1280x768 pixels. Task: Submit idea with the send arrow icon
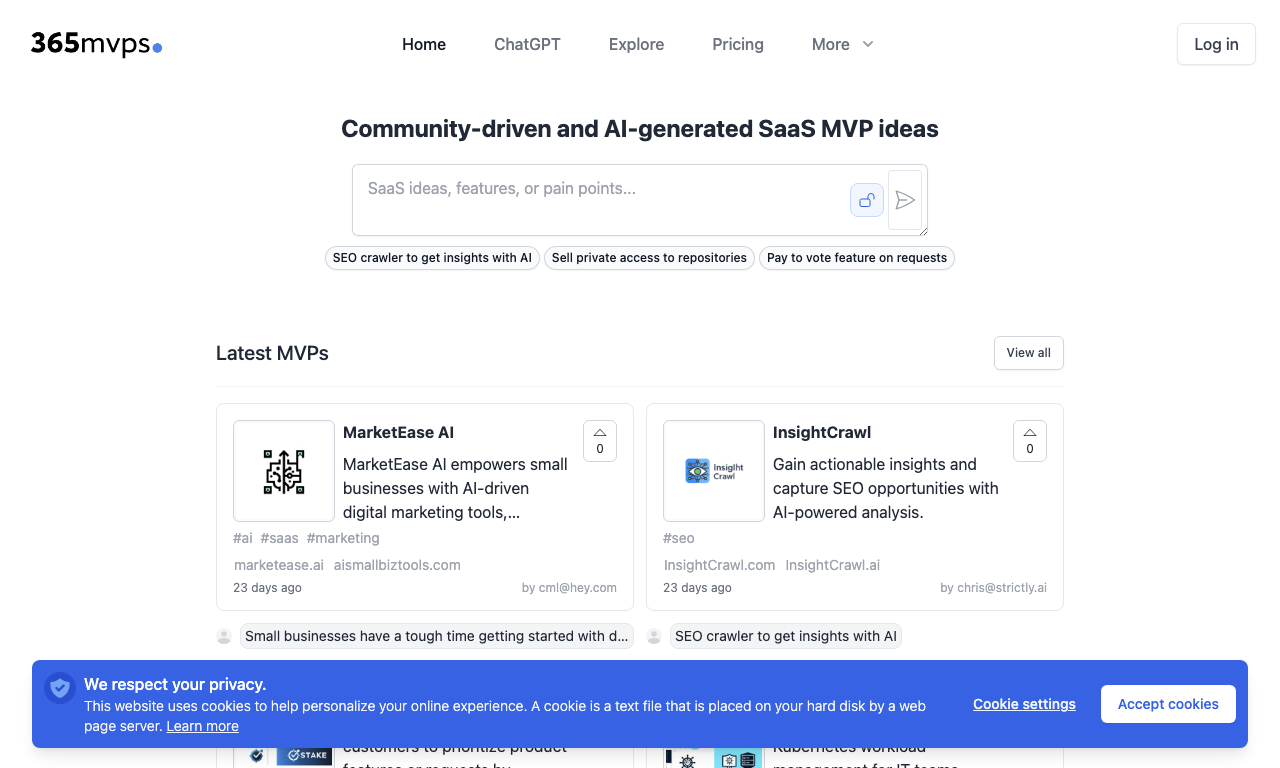point(905,200)
